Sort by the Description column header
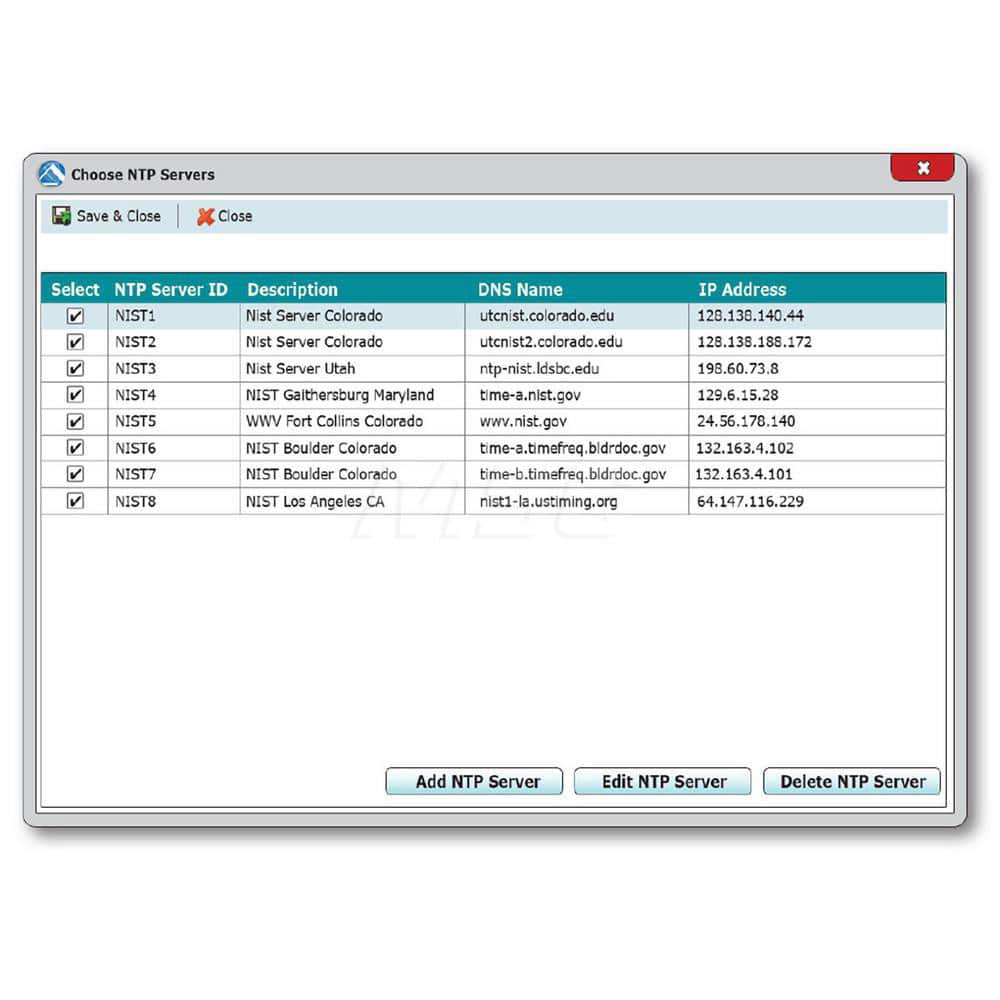The height and width of the screenshot is (1000, 1000). click(x=292, y=289)
